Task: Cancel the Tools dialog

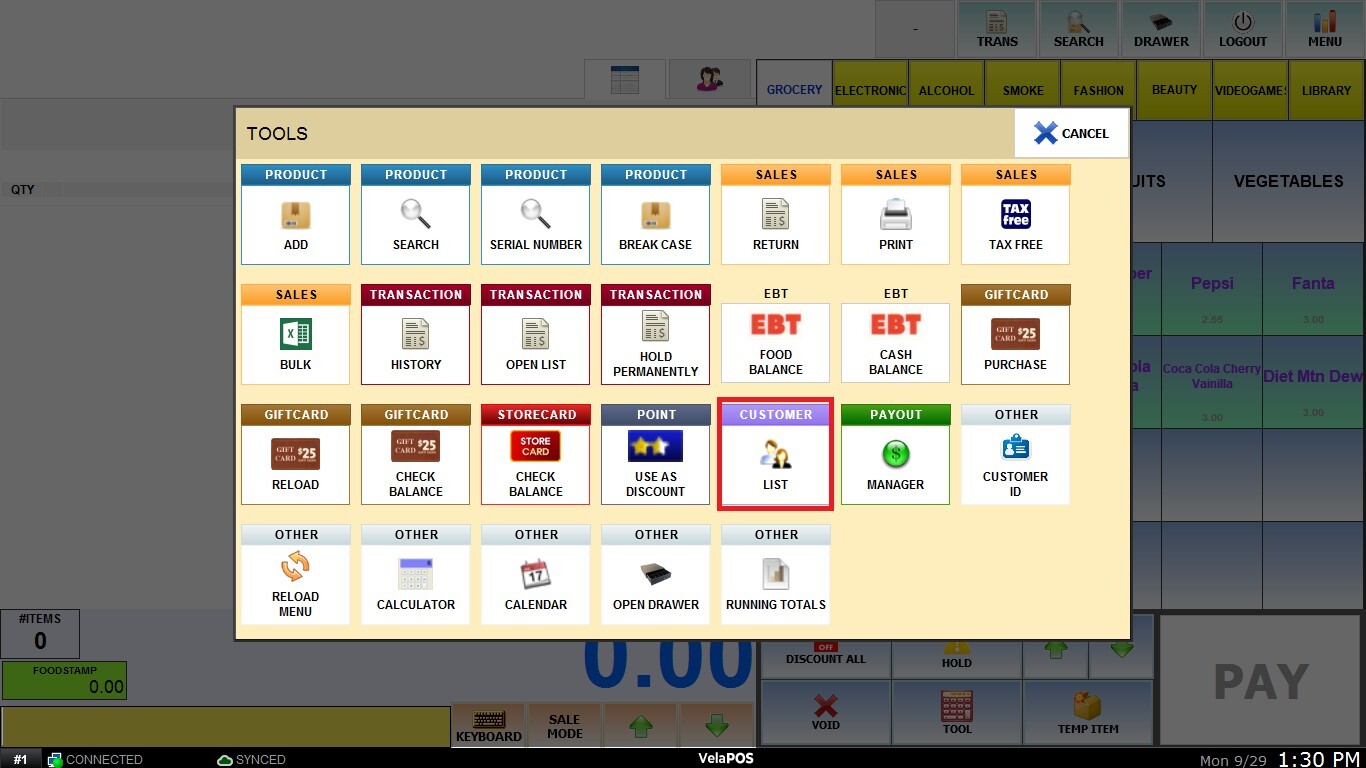Action: click(1071, 133)
